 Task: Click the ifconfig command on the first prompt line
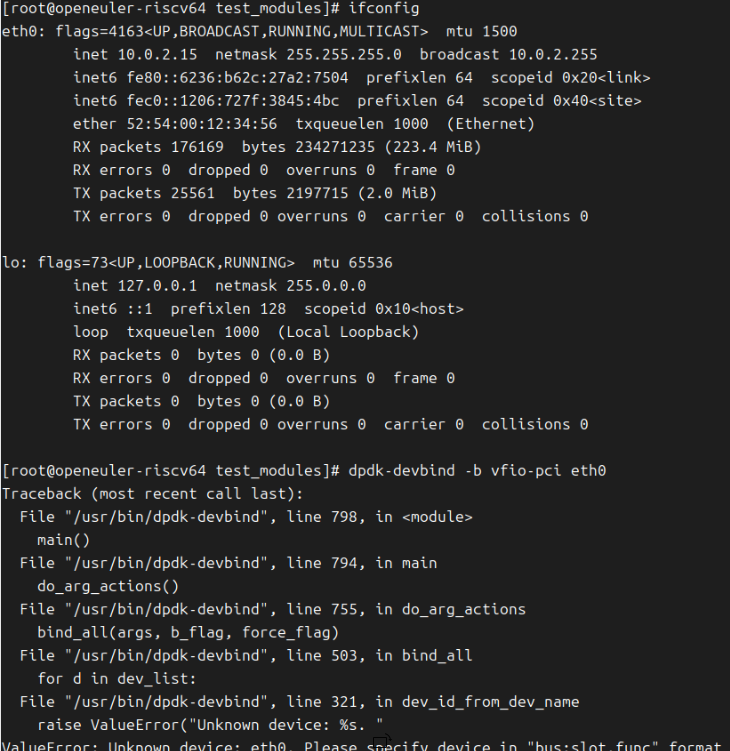tap(384, 8)
